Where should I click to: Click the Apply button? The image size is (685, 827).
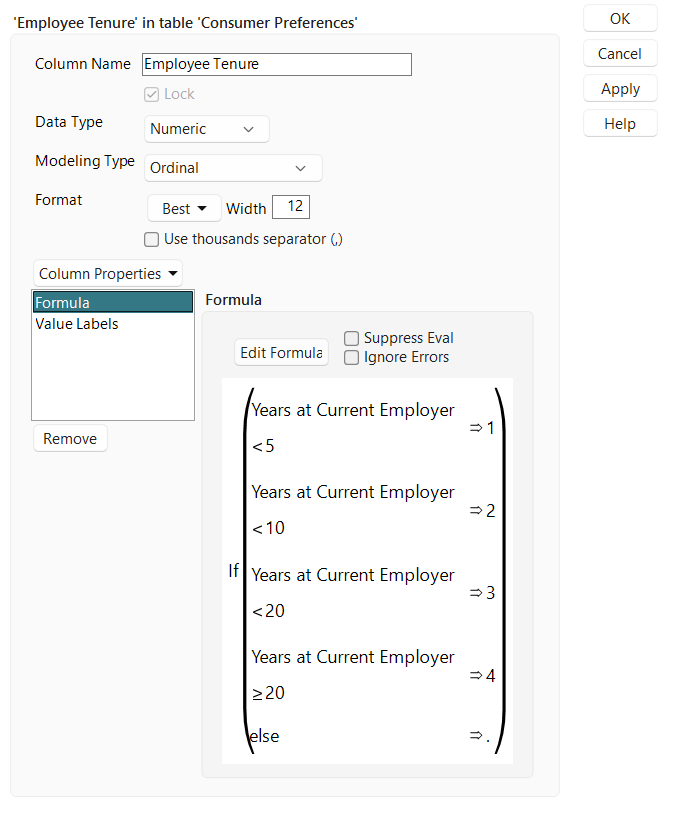619,88
